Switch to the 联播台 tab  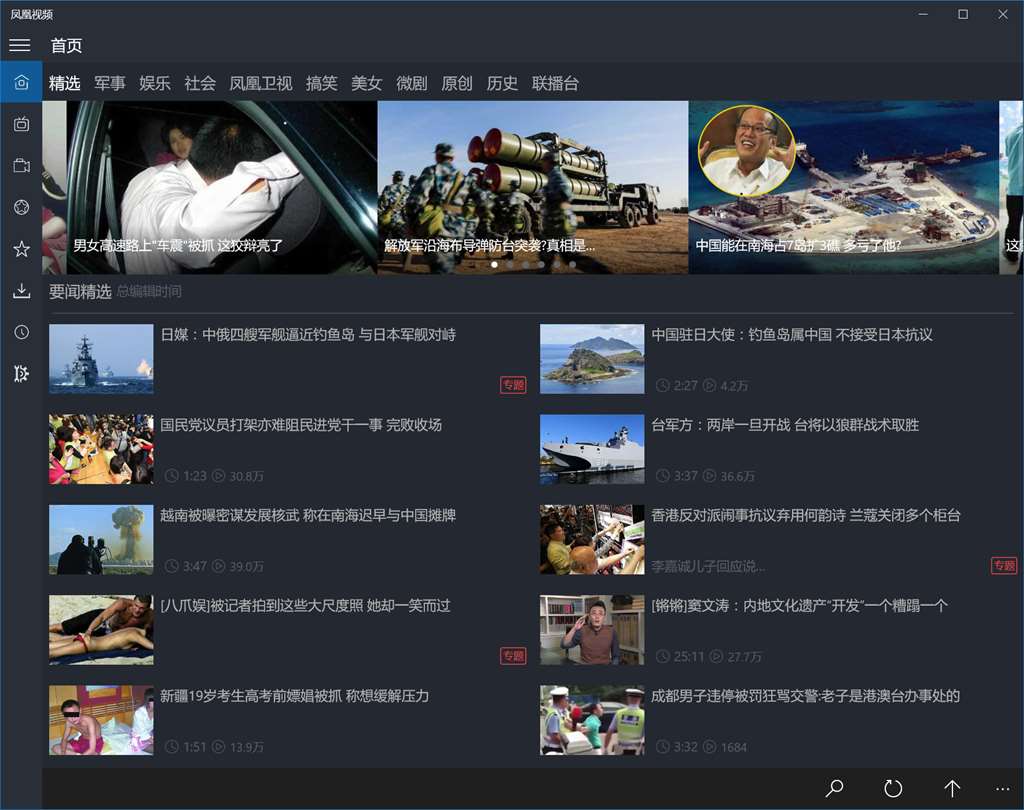pyautogui.click(x=555, y=84)
